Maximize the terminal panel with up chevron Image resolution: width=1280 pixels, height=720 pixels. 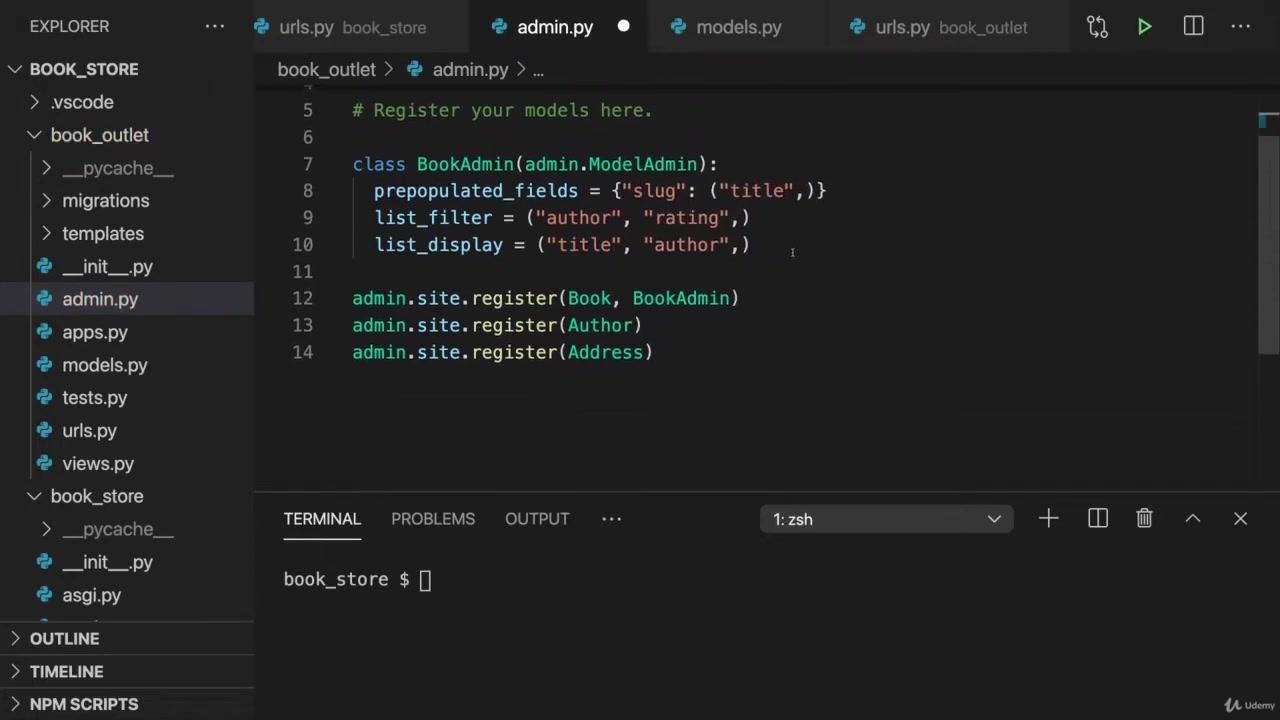(x=1192, y=518)
